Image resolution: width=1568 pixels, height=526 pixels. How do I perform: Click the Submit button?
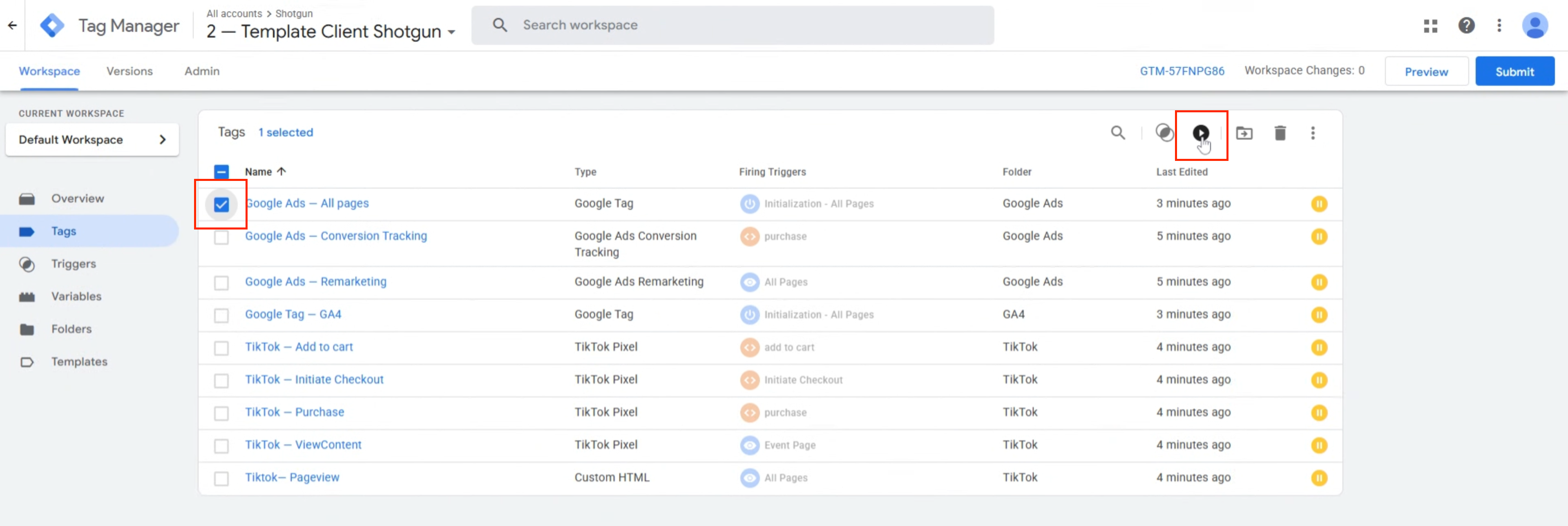point(1514,72)
